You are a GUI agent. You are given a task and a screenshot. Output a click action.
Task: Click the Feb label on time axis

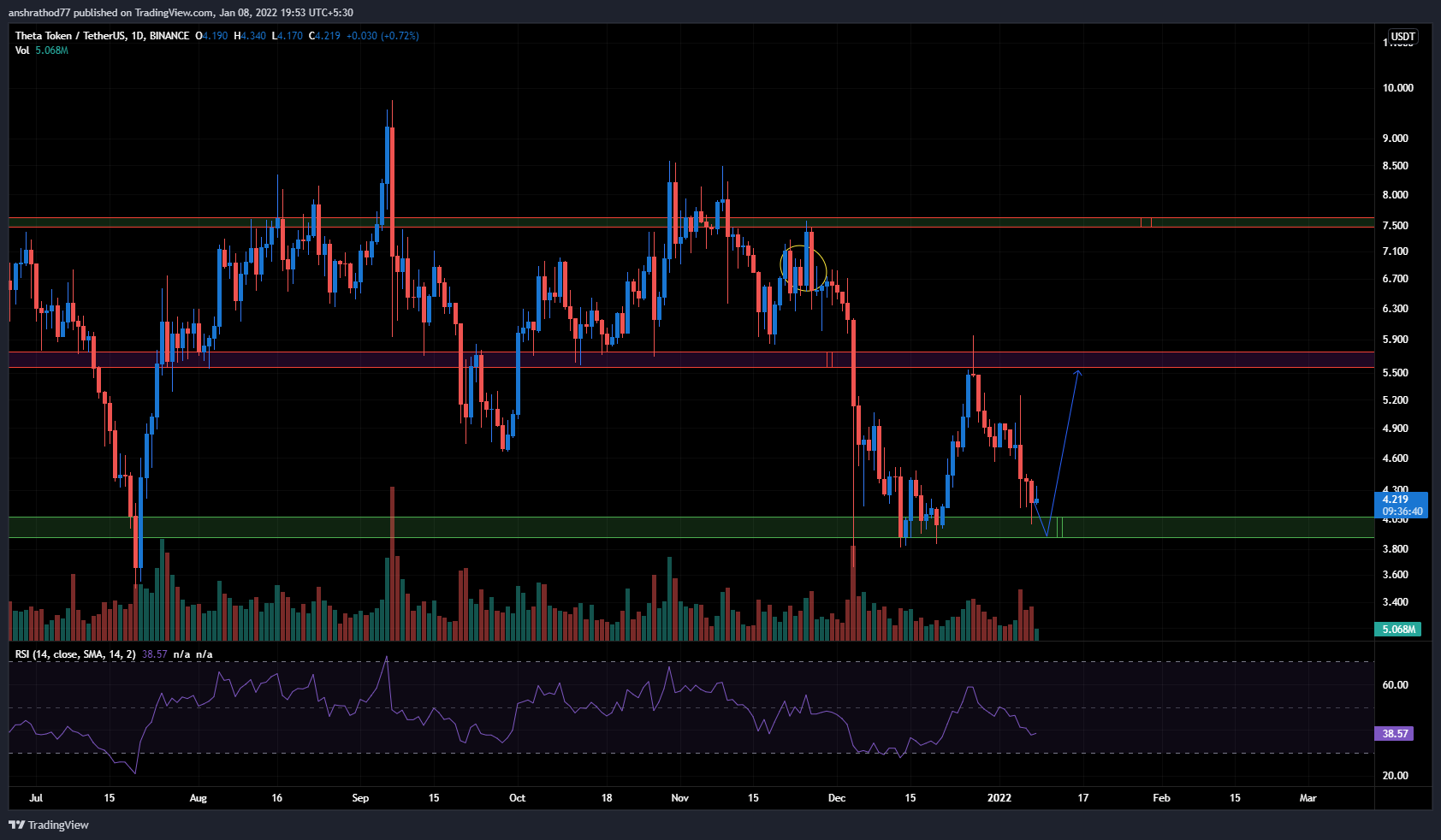click(x=1161, y=798)
